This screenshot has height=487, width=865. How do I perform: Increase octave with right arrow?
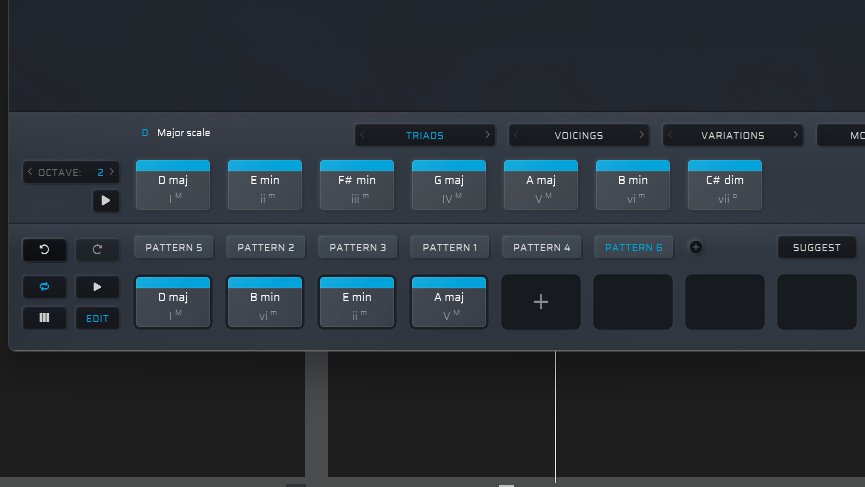click(x=112, y=172)
